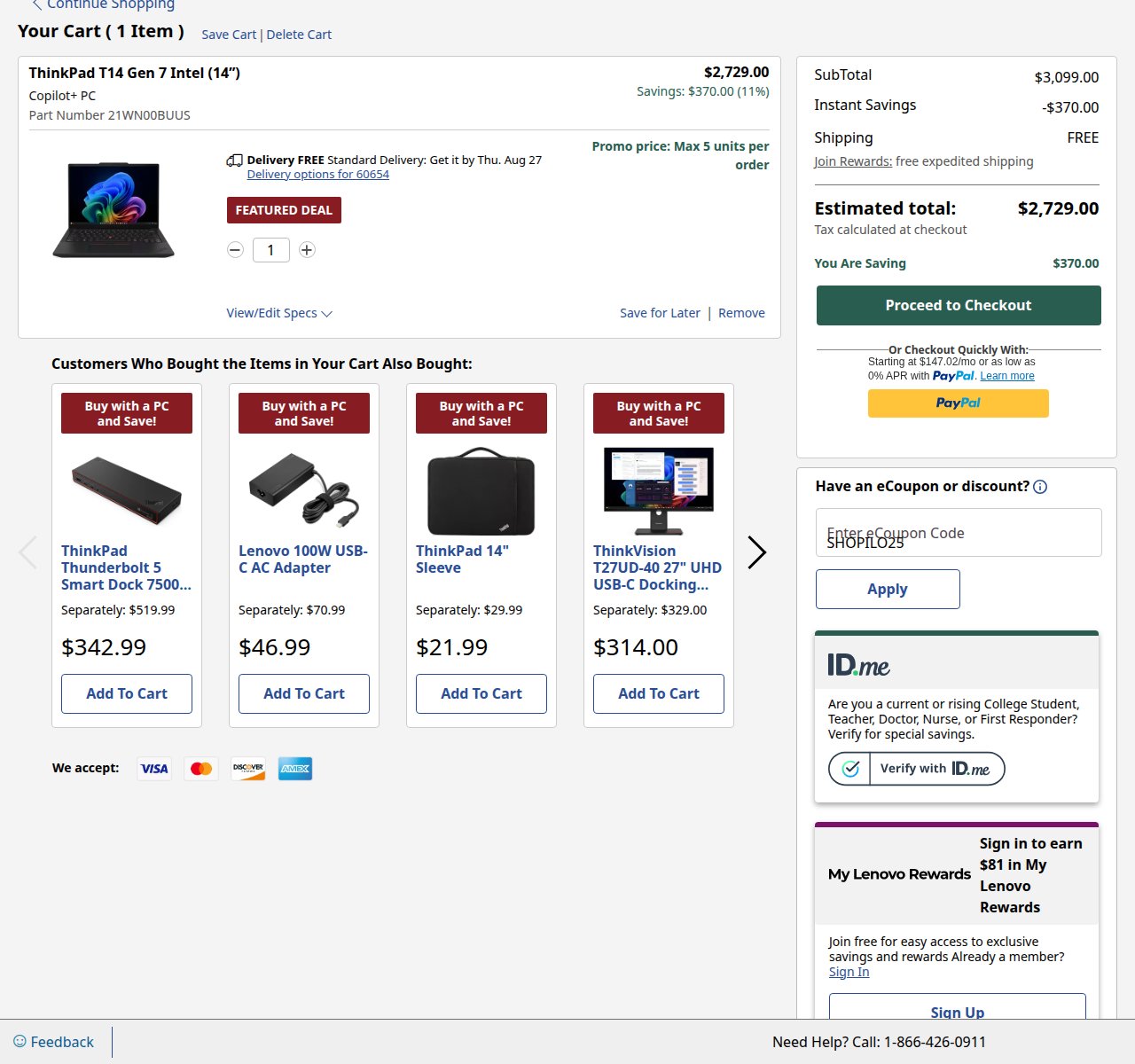Open Lenovo 100W USB-C AC Adapter title

click(x=303, y=559)
